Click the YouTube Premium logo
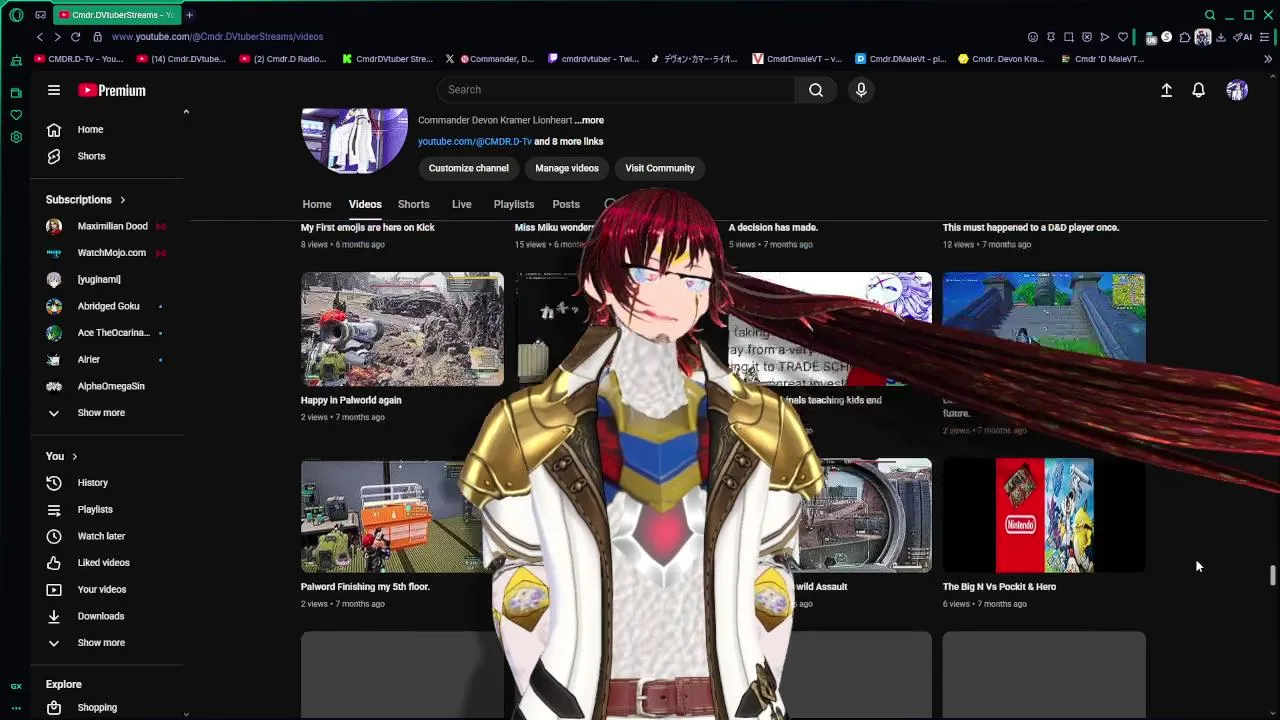 112,90
